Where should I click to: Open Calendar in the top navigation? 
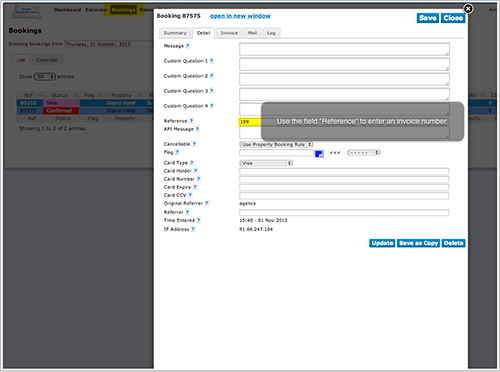96,10
